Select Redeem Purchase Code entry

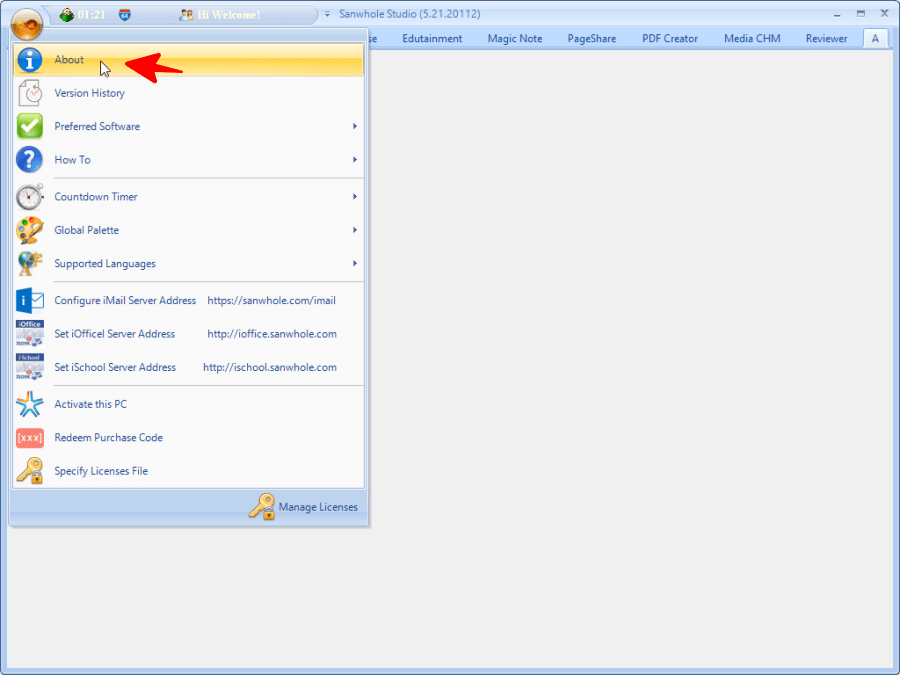coord(189,437)
